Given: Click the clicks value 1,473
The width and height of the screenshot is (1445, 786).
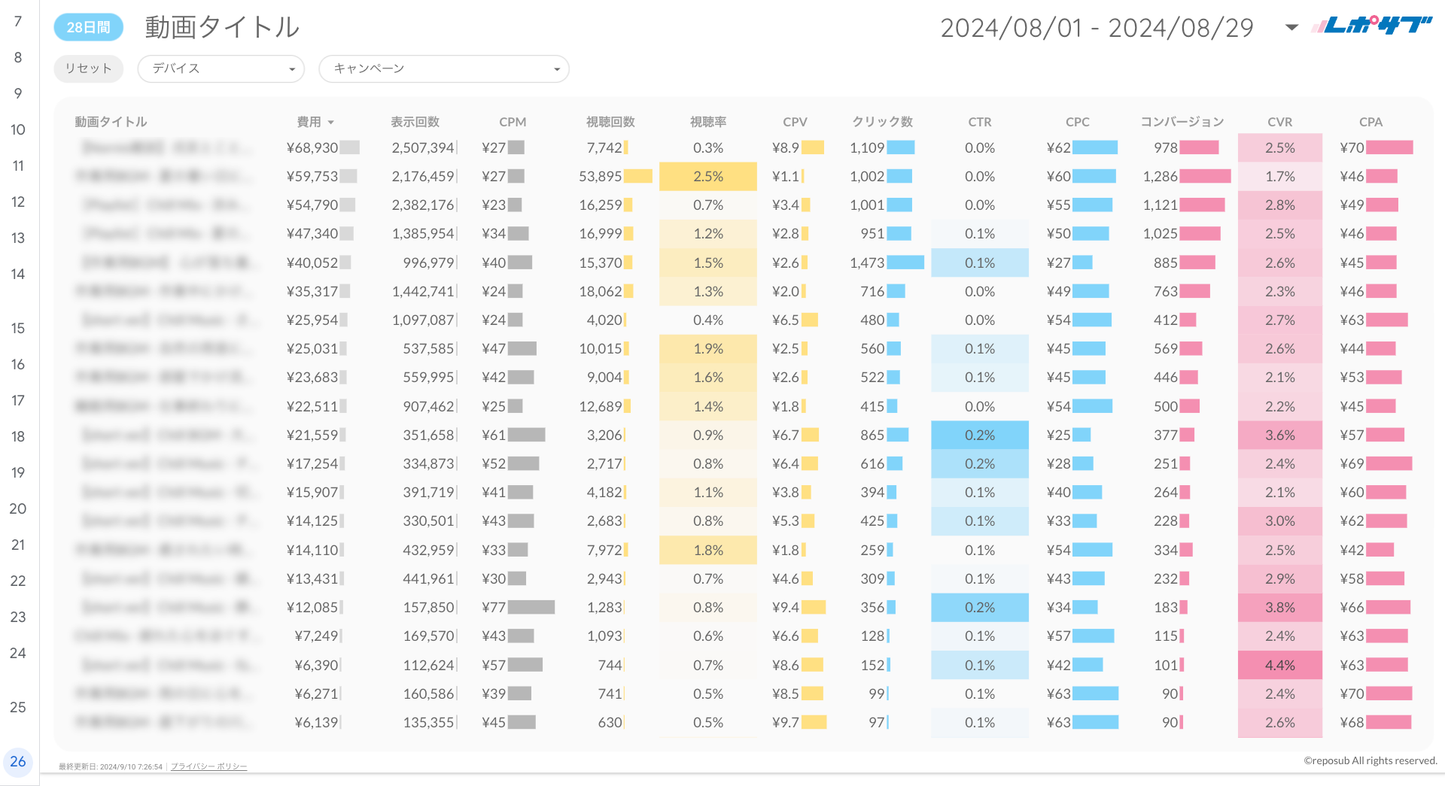Looking at the screenshot, I should point(867,263).
